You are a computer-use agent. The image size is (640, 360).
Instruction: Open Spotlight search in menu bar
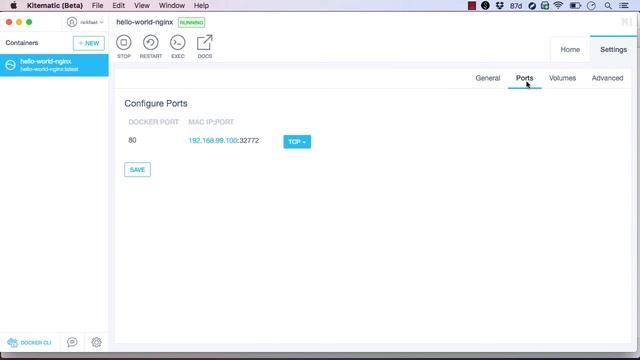tap(608, 6)
